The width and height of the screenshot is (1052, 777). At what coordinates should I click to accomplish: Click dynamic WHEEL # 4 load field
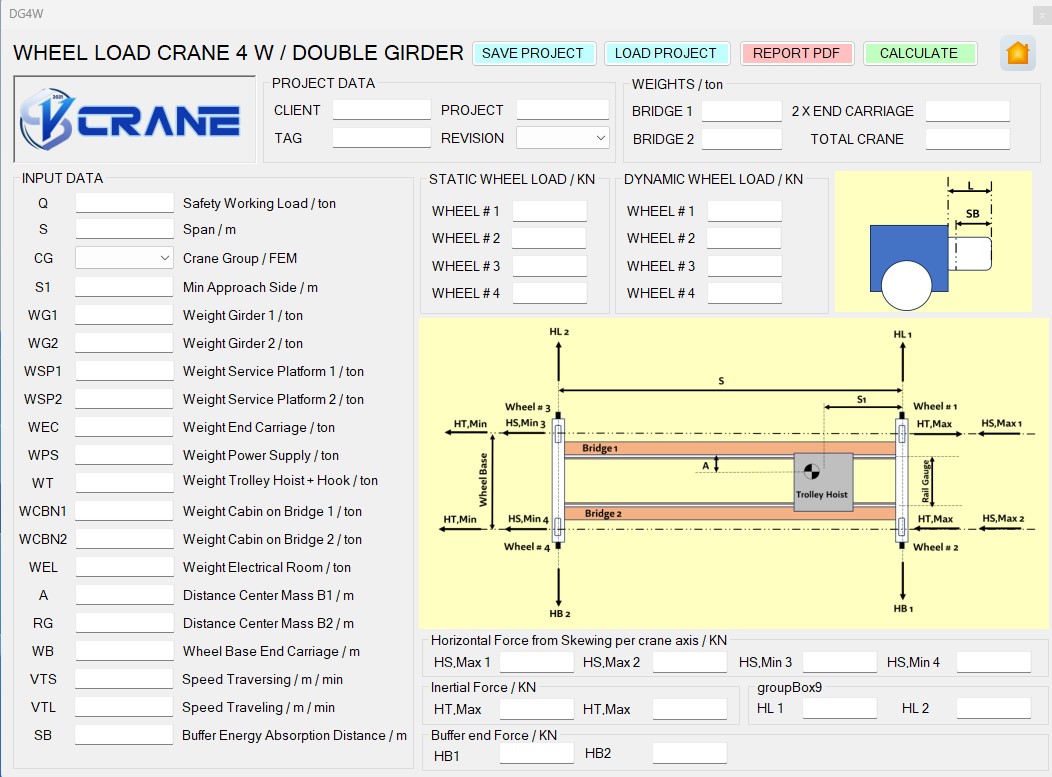pyautogui.click(x=745, y=293)
